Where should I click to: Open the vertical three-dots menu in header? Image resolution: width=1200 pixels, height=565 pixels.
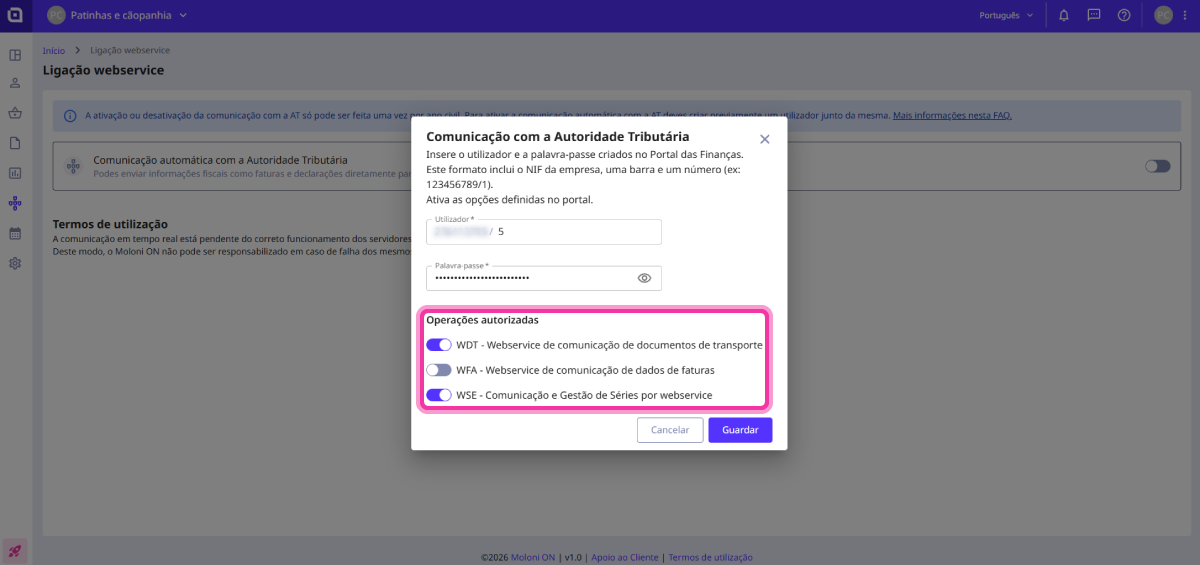1185,15
